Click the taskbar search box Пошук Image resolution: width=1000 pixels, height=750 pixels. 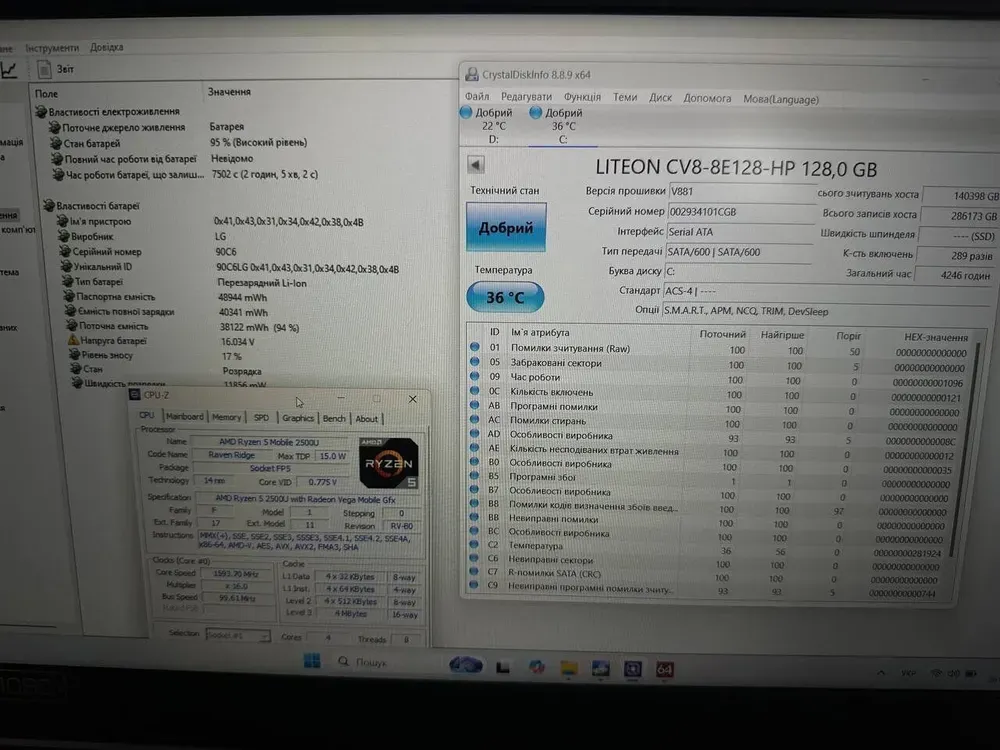pyautogui.click(x=370, y=662)
